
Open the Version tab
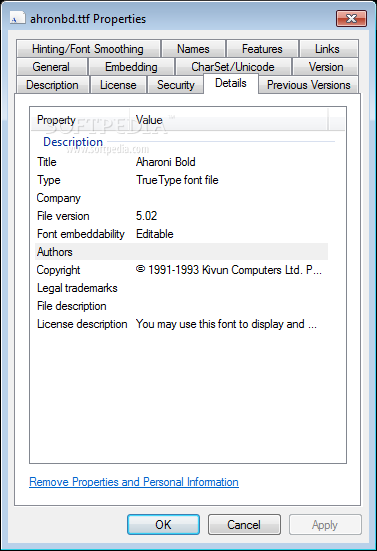tap(326, 67)
